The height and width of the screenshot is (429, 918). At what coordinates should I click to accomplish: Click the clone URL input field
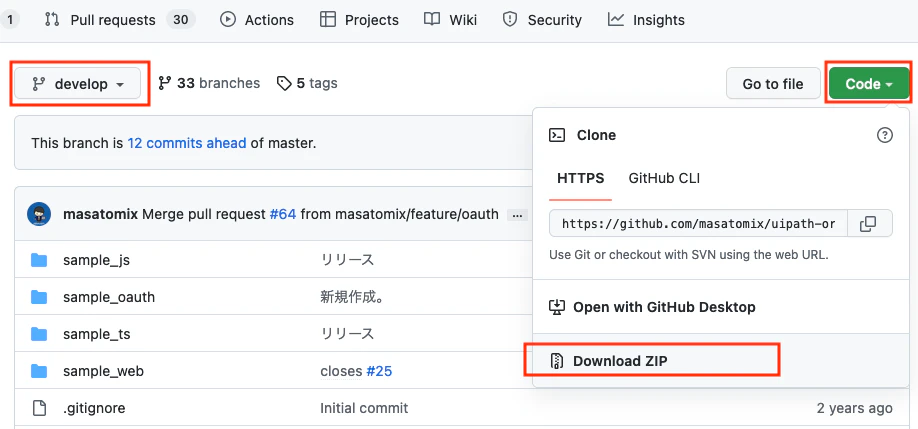click(698, 224)
